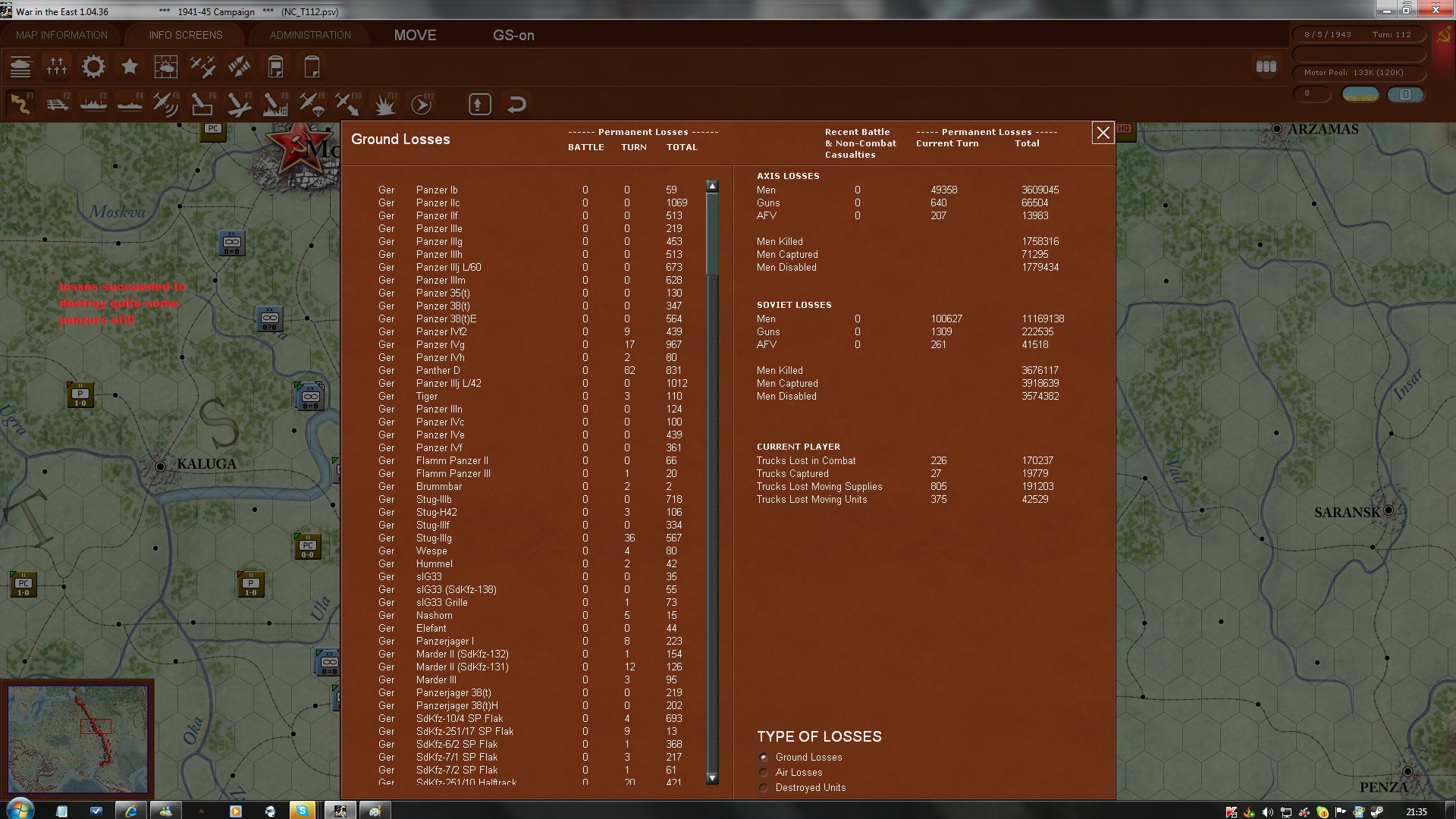The image size is (1456, 819).
Task: Select bomb city F8 icon
Action: click(x=275, y=104)
